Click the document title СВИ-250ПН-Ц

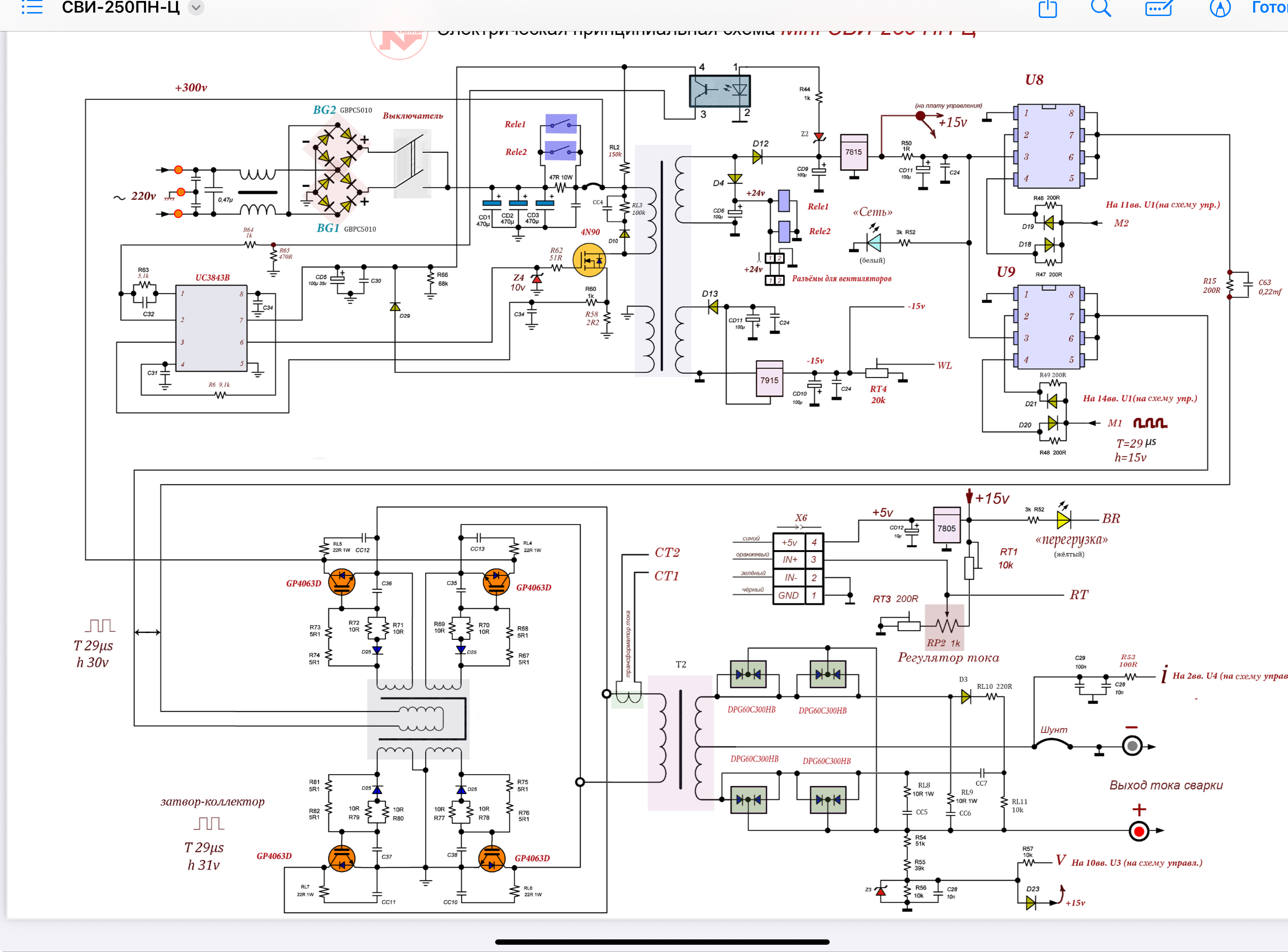tap(120, 8)
